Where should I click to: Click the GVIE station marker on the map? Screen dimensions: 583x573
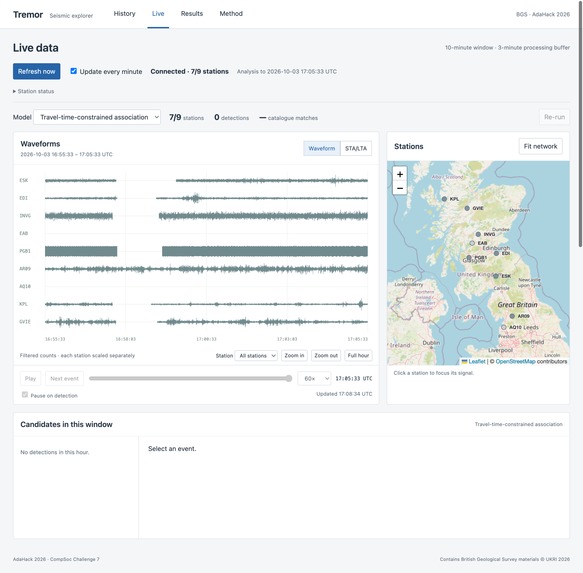point(467,208)
